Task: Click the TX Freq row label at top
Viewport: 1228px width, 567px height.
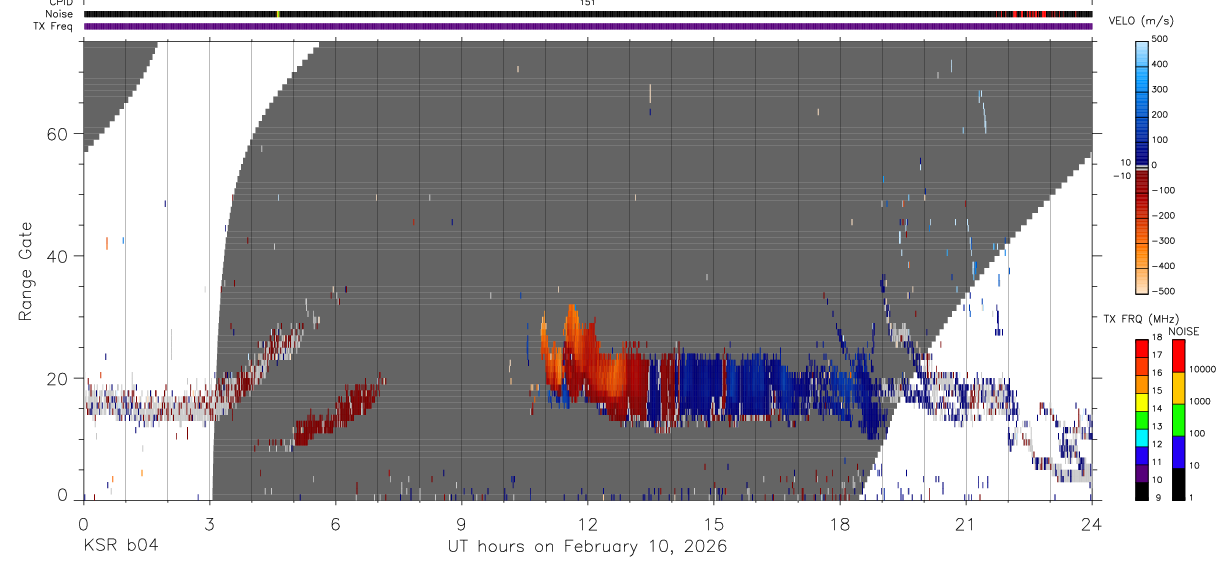Action: tap(55, 25)
